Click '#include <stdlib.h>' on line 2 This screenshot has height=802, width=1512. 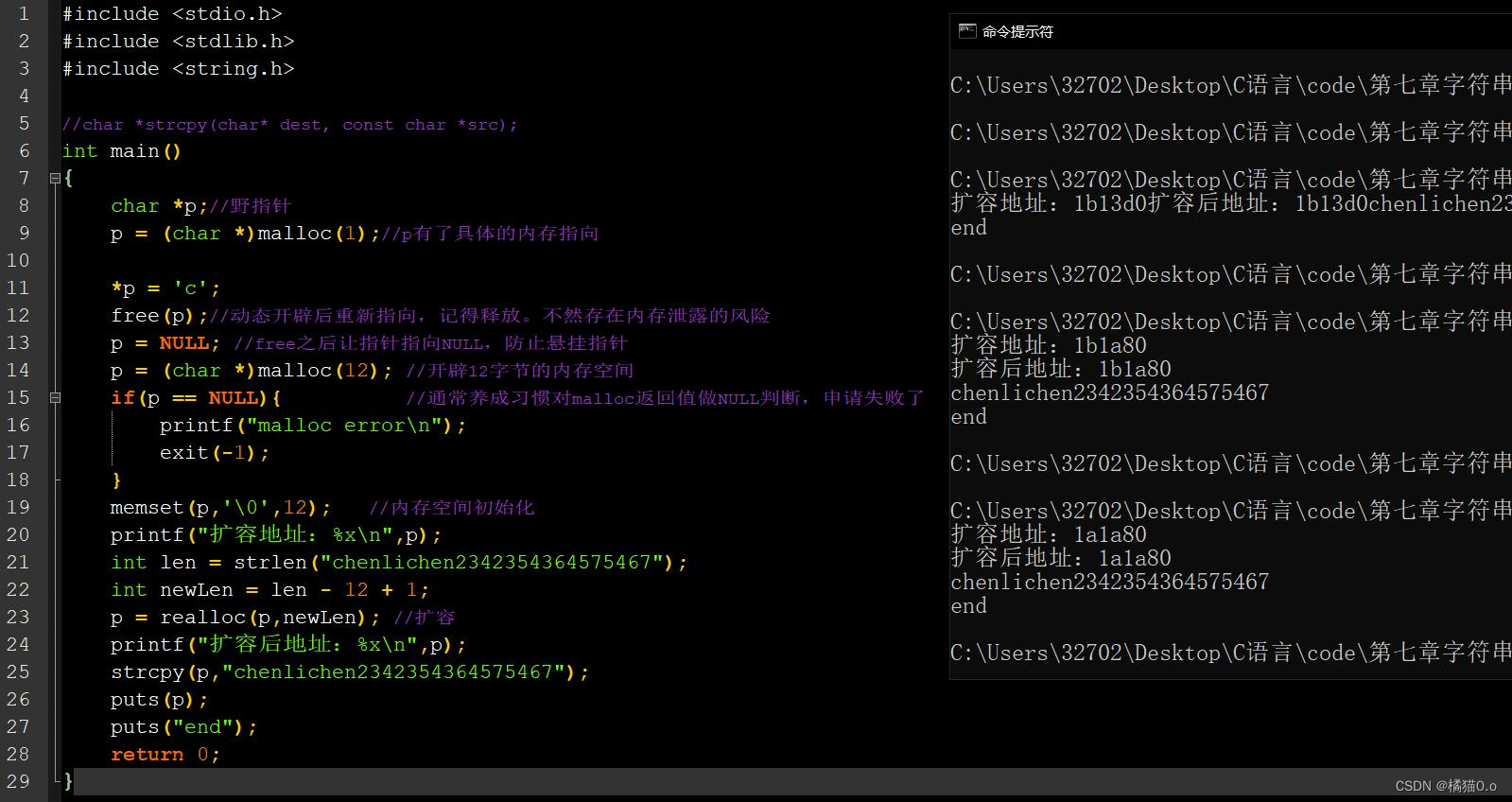178,41
